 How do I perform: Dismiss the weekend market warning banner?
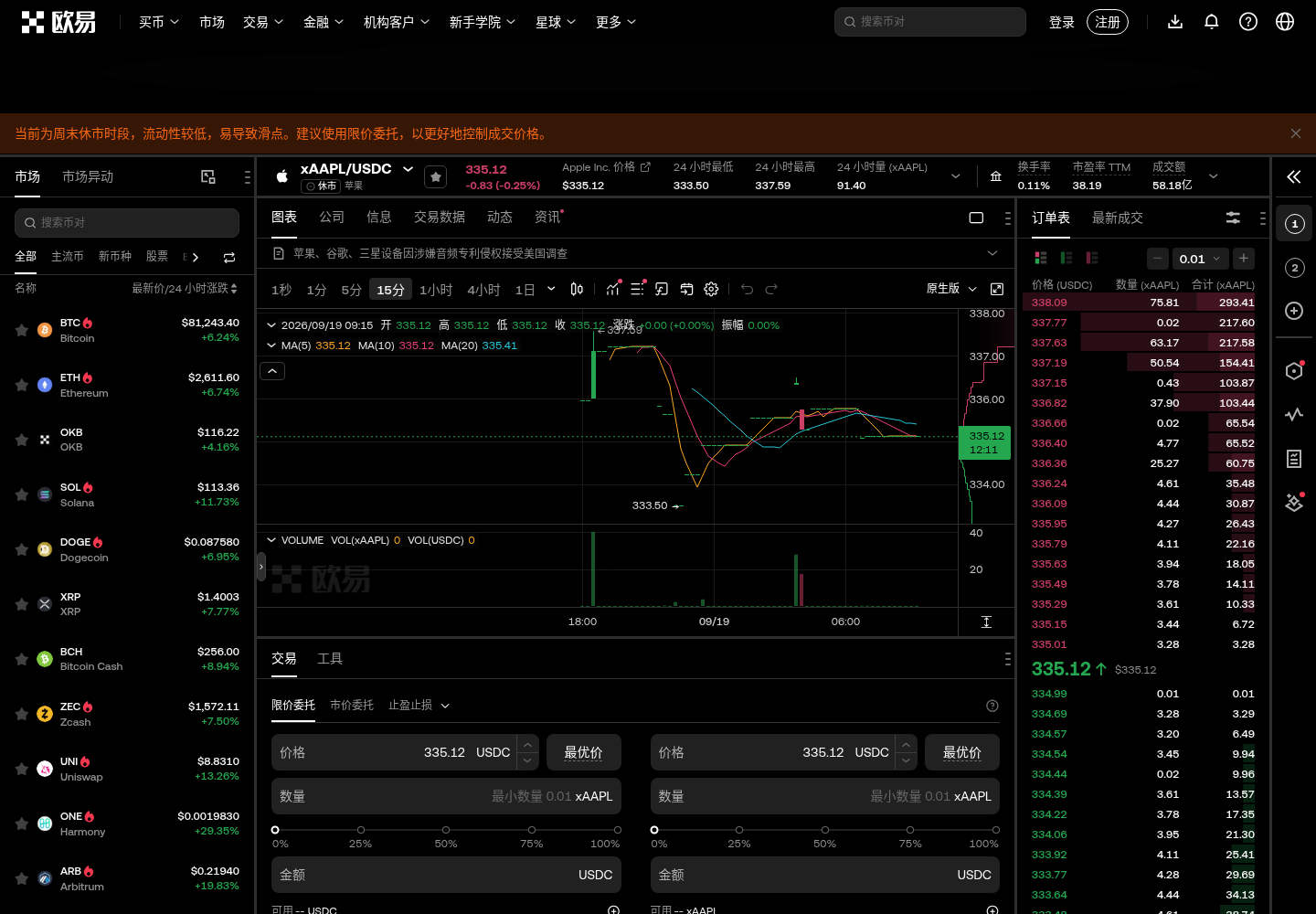pyautogui.click(x=1296, y=133)
